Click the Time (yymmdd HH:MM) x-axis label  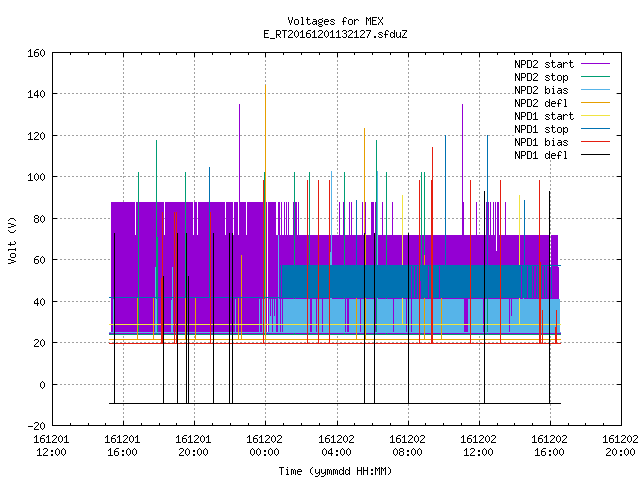[x=335, y=471]
